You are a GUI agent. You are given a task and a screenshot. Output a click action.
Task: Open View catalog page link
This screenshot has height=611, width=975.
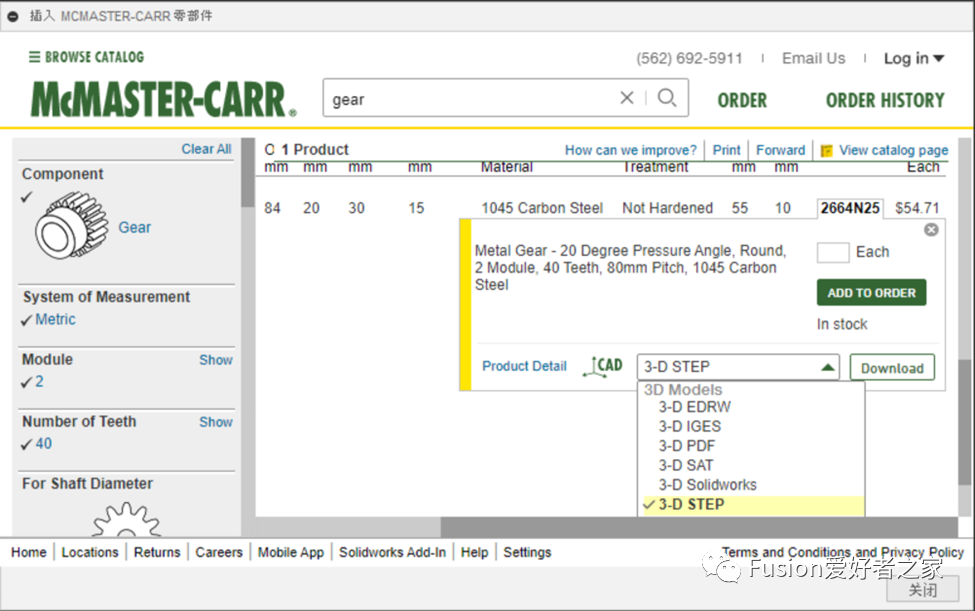pos(894,150)
